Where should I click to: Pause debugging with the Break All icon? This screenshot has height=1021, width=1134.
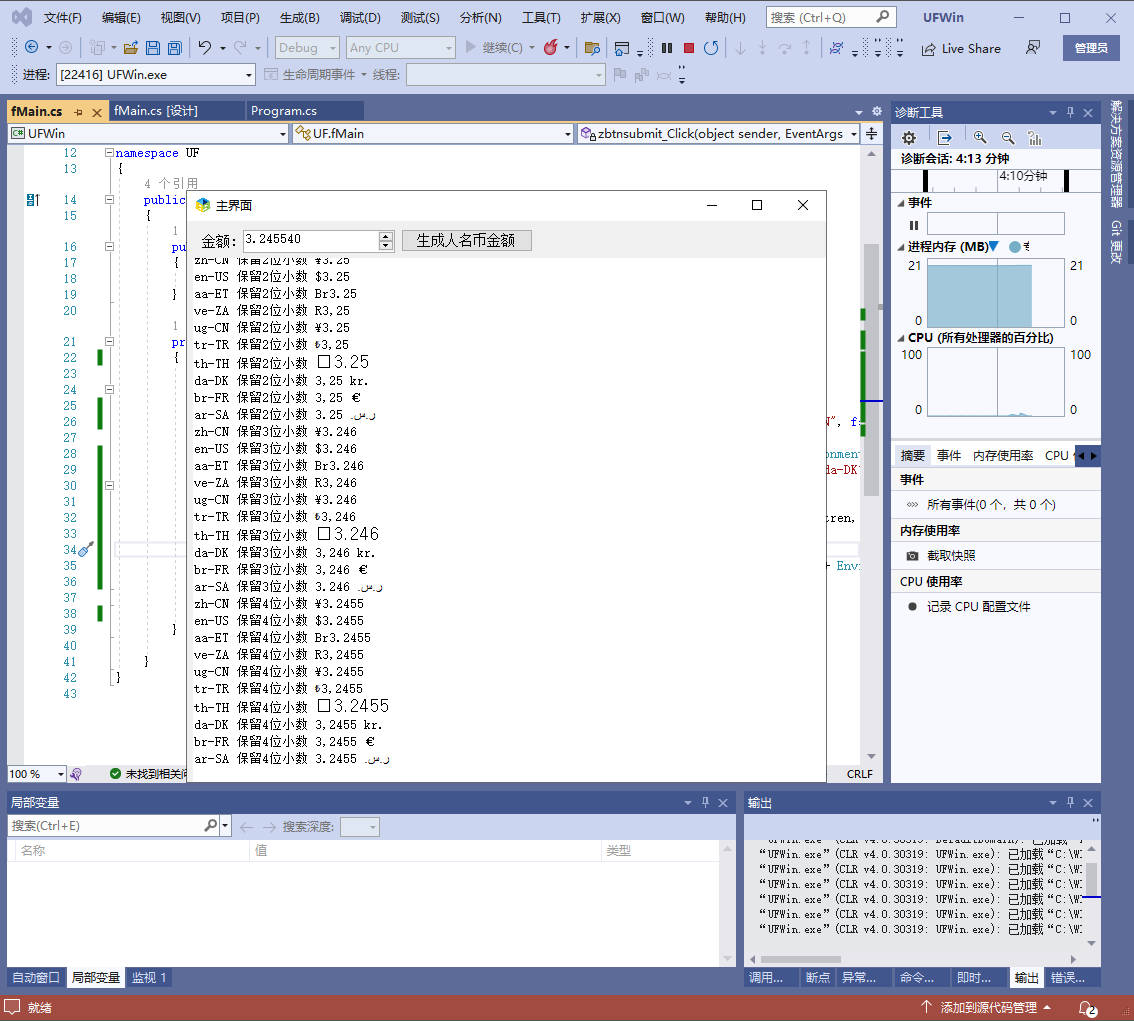667,48
